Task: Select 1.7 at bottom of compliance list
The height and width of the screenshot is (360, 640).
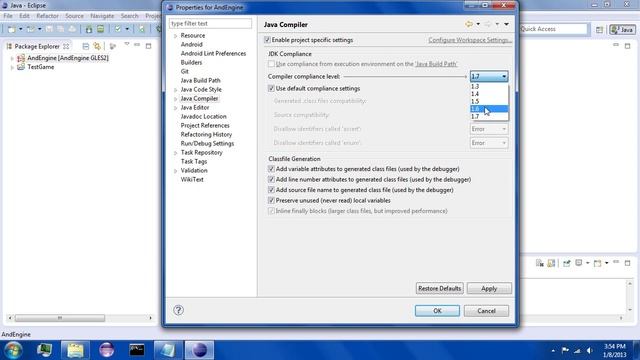Action: [489, 116]
